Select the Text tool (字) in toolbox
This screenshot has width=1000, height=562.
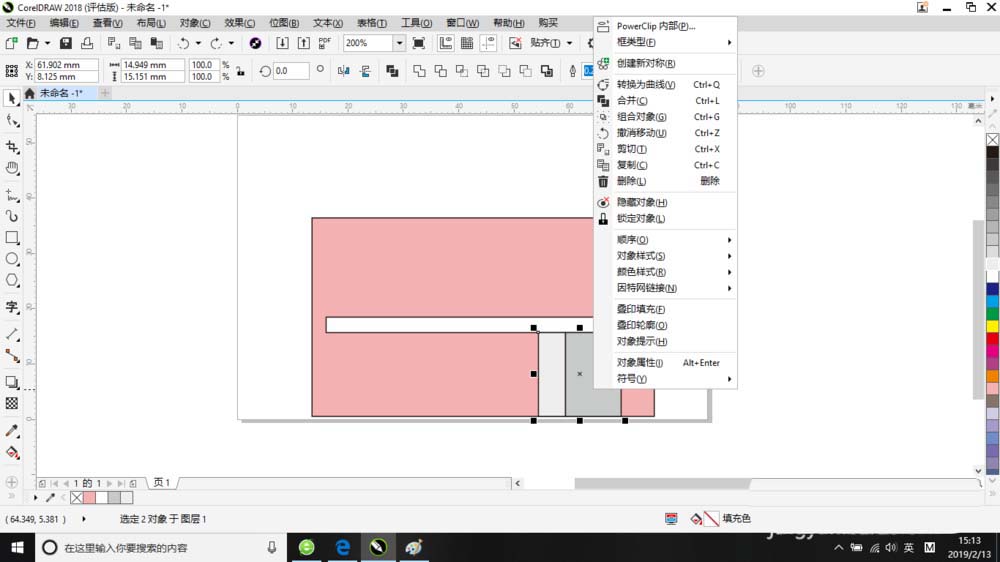click(12, 307)
